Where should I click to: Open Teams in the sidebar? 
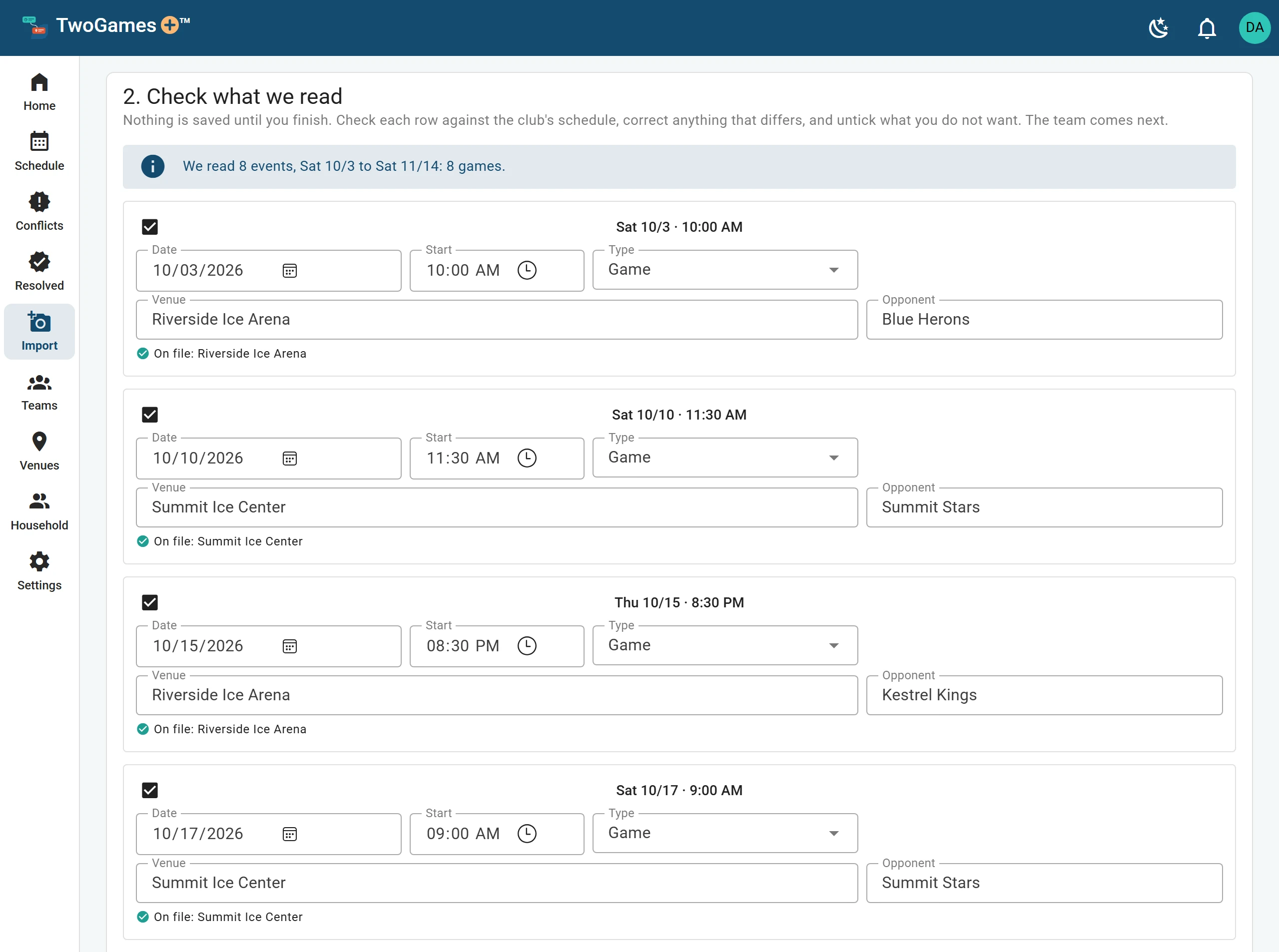coord(39,392)
